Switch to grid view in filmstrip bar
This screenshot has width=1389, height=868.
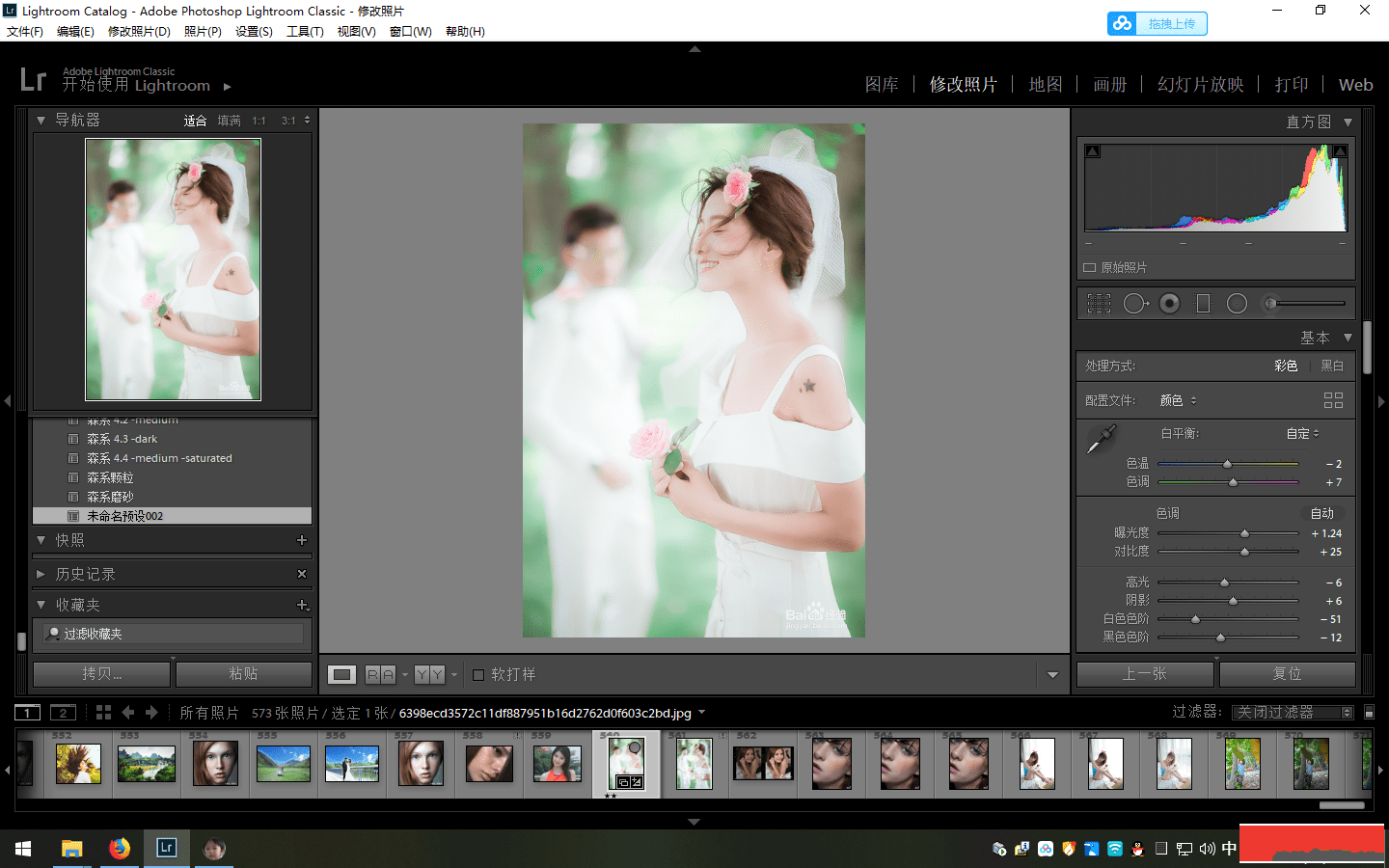pyautogui.click(x=103, y=713)
